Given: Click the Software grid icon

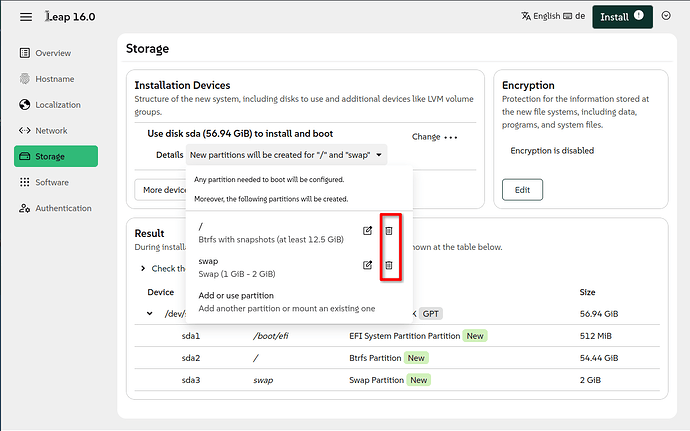Looking at the screenshot, I should 25,182.
